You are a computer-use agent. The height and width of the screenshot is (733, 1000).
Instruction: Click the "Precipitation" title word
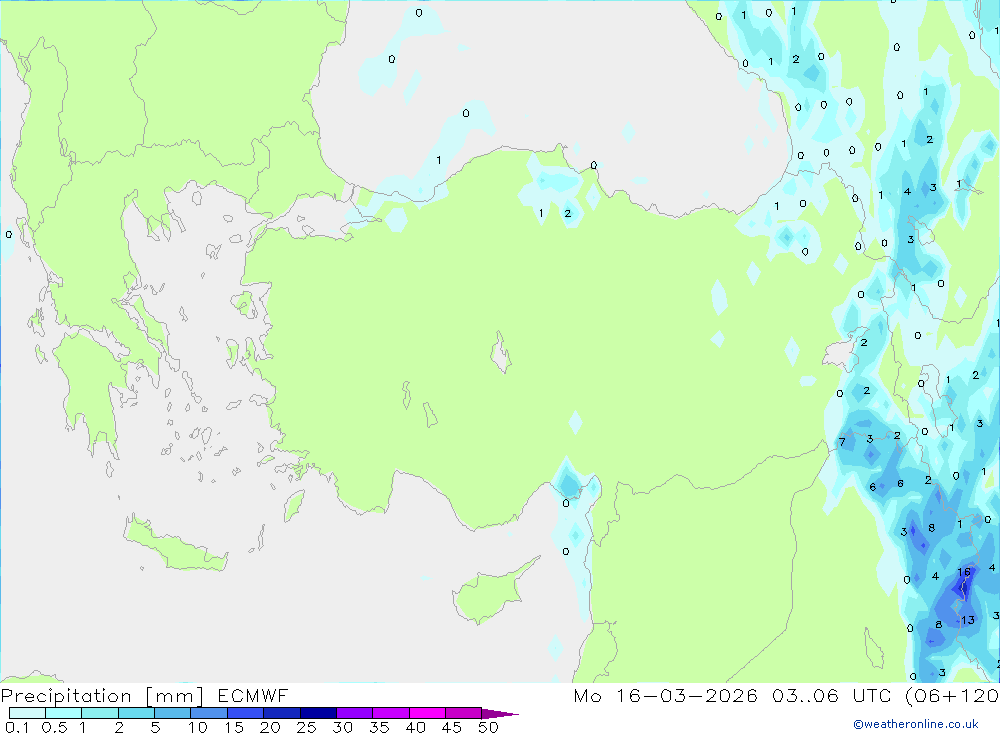66,695
